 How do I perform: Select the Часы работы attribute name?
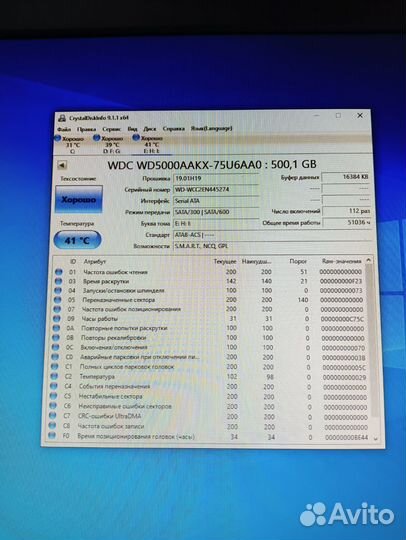[x=100, y=319]
